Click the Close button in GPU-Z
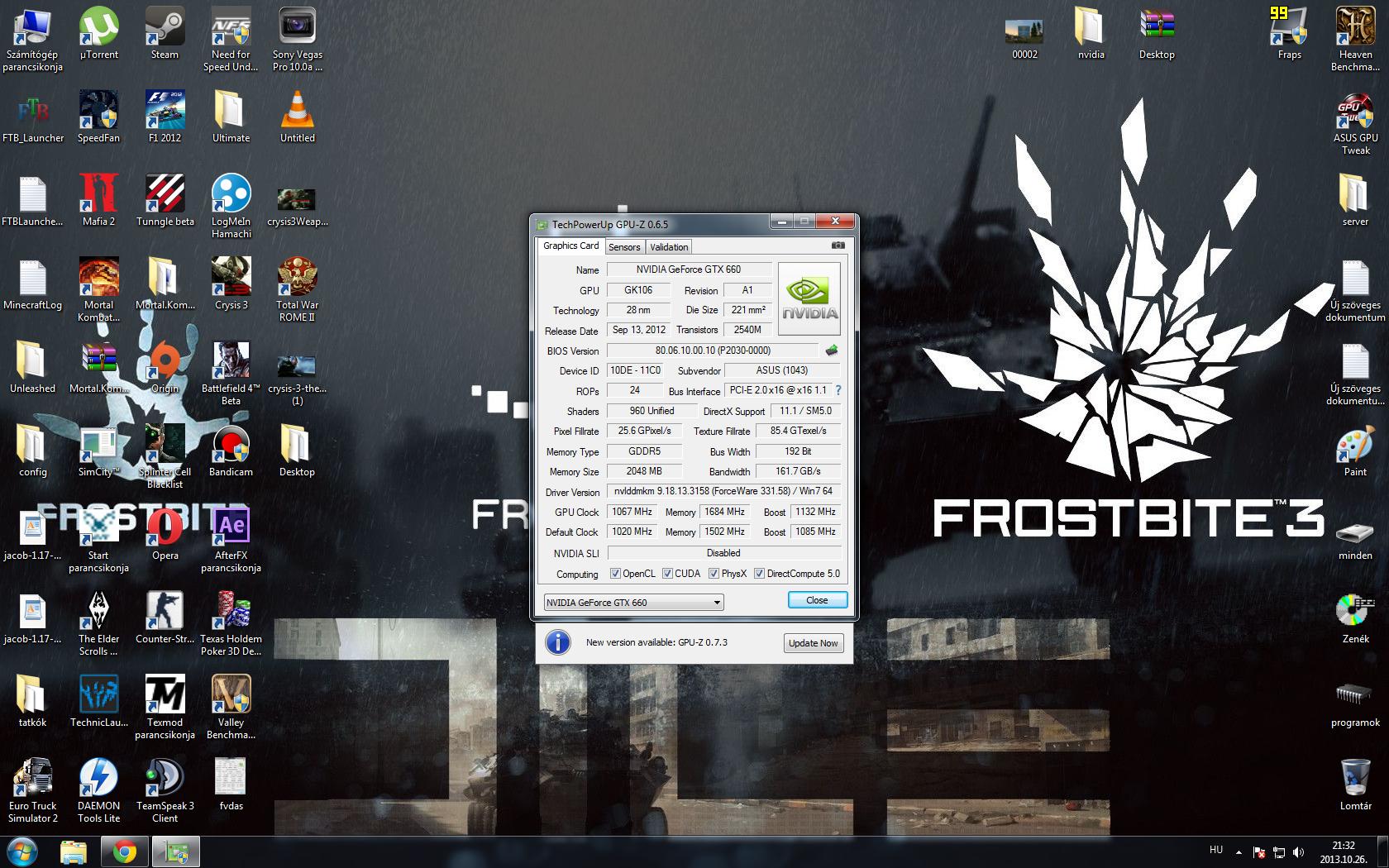This screenshot has height=868, width=1389. tap(817, 600)
